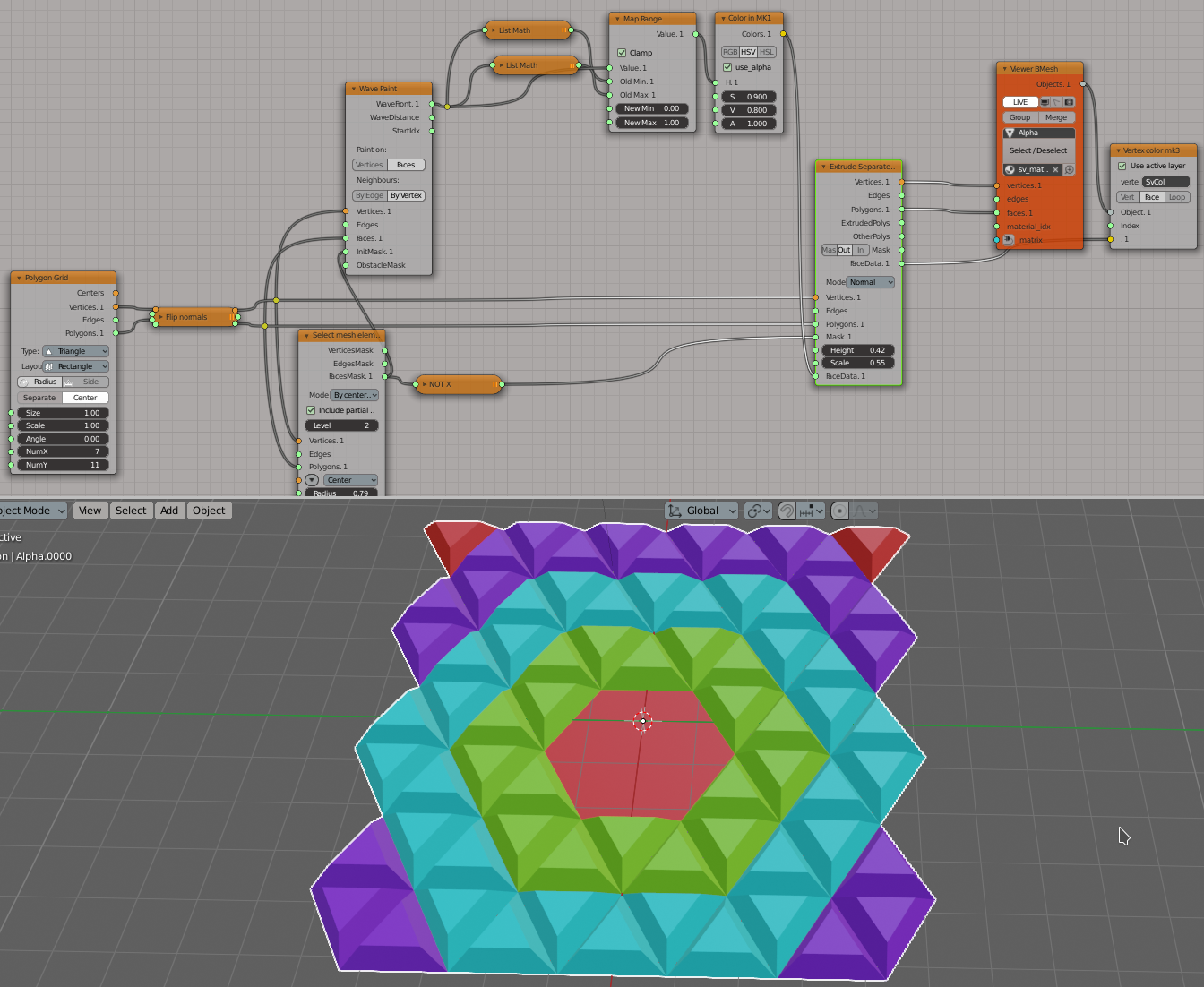This screenshot has height=987, width=1204.
Task: Open pivot point link icon dropdown
Action: (x=758, y=511)
